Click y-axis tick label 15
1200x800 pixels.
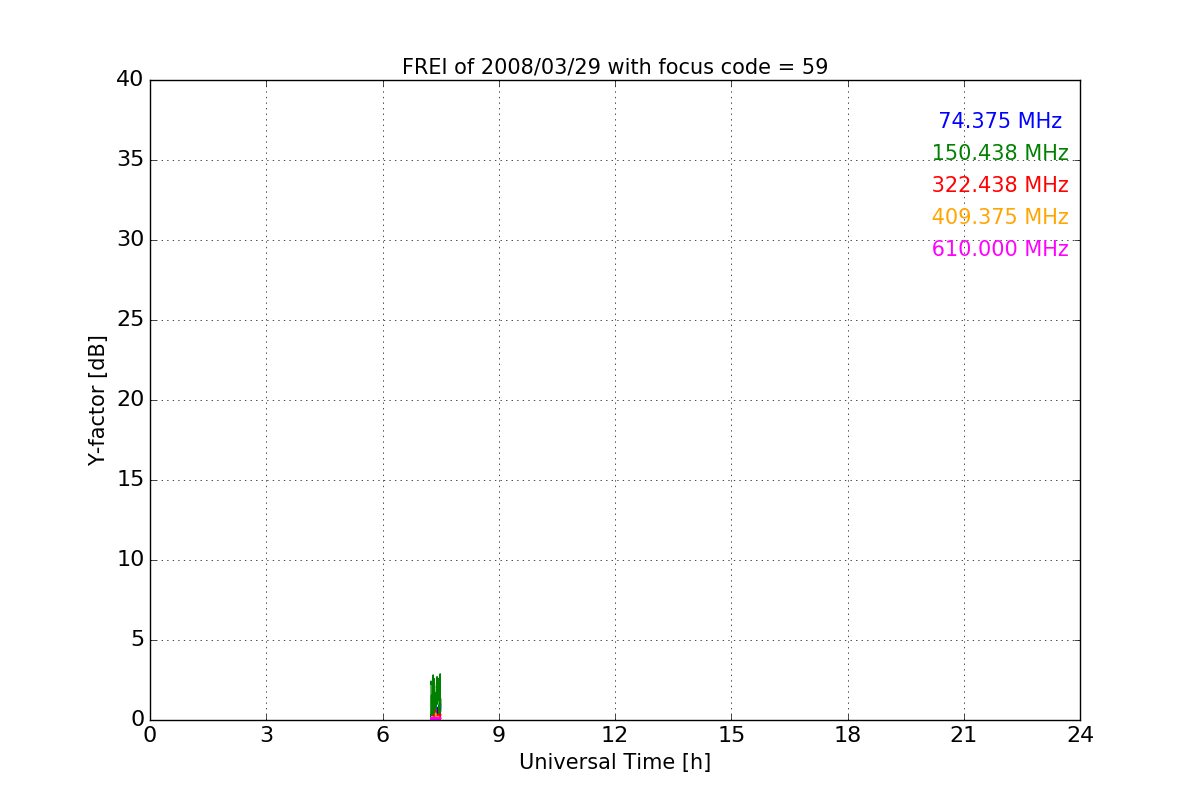pos(130,480)
